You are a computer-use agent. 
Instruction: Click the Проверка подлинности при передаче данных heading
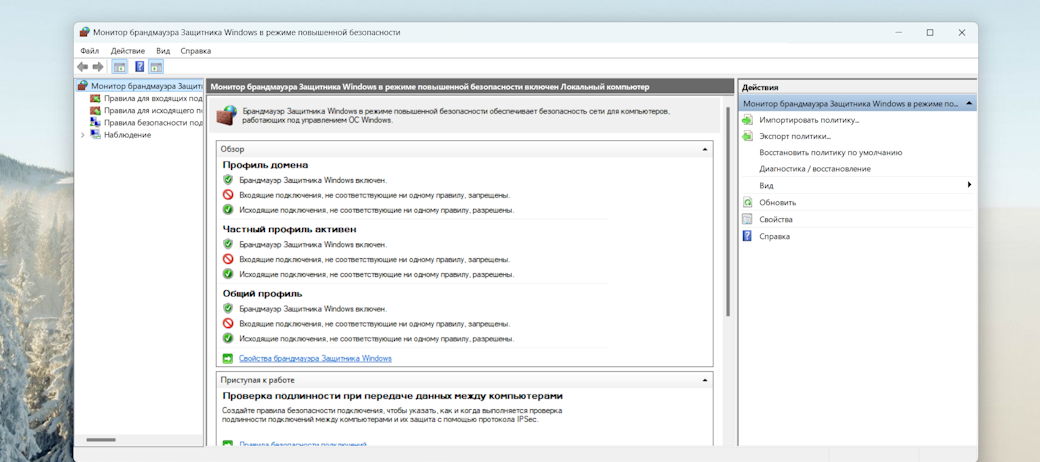point(393,396)
